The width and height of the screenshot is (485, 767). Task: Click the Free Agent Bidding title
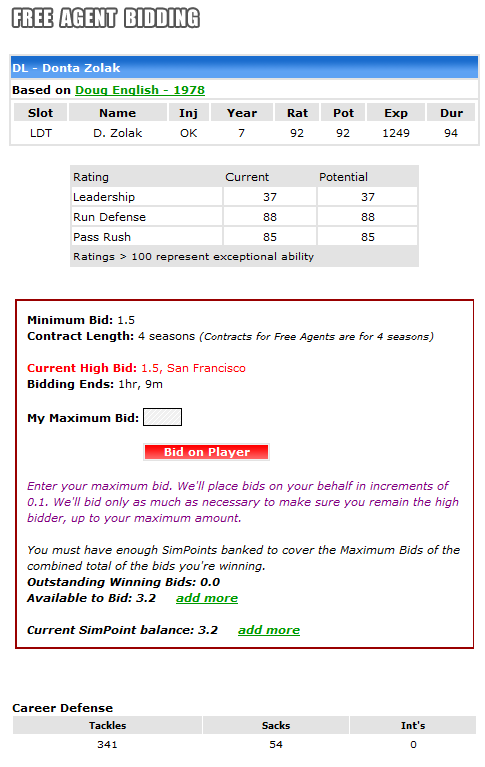106,18
